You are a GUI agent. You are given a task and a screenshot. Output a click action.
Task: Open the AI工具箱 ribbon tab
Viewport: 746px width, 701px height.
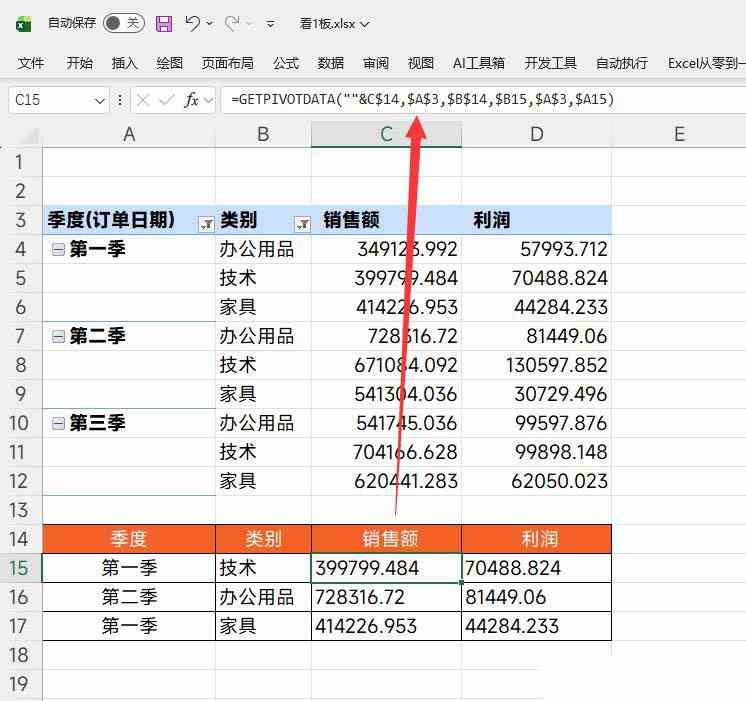(479, 63)
